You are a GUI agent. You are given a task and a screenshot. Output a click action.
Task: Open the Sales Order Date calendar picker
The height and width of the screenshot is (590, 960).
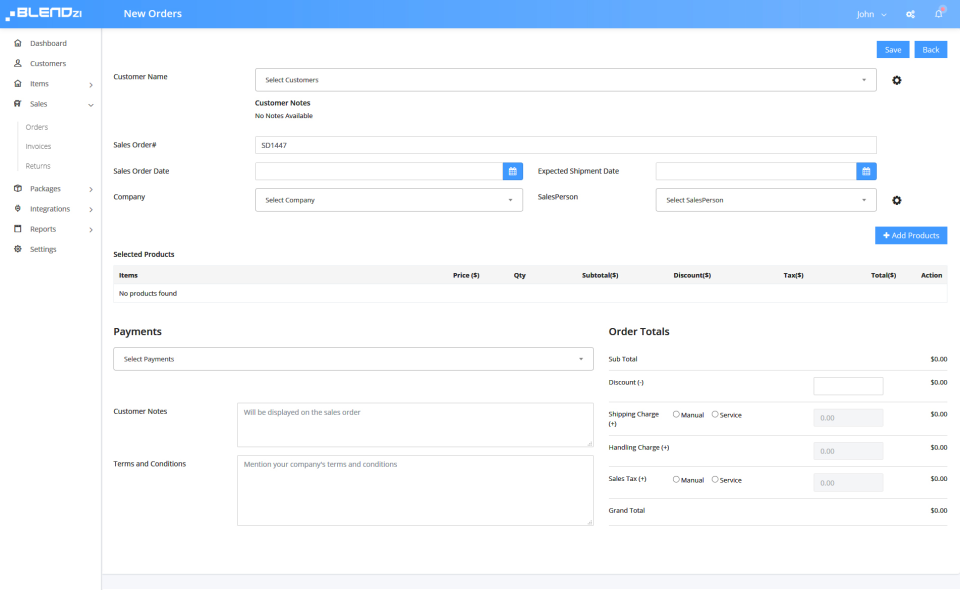(x=512, y=171)
